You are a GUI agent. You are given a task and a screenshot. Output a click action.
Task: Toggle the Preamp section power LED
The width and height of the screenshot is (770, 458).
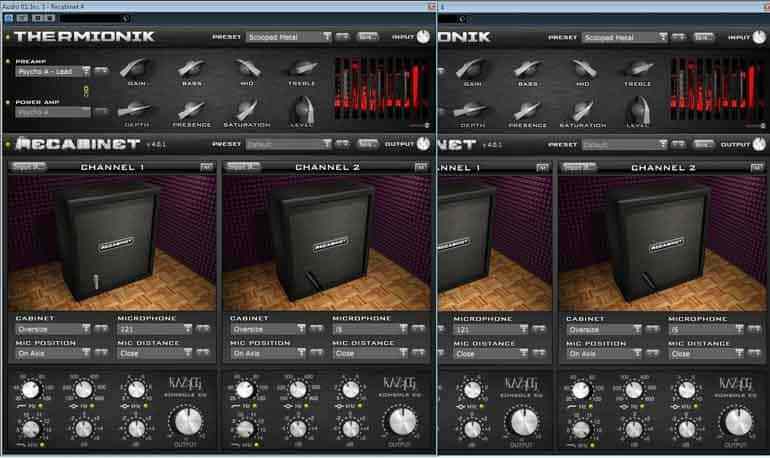click(x=8, y=61)
